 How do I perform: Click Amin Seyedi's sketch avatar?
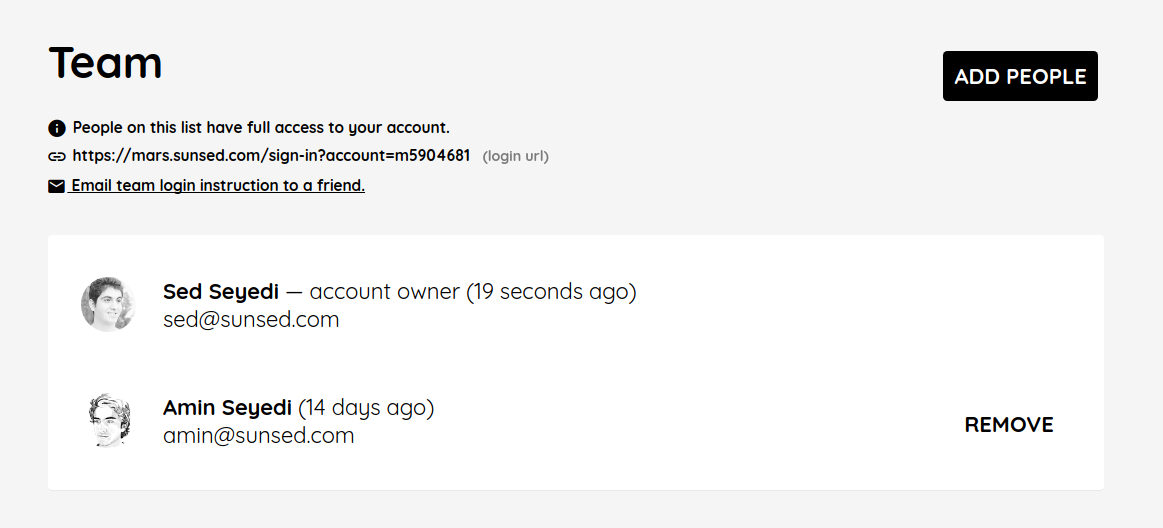(x=108, y=420)
